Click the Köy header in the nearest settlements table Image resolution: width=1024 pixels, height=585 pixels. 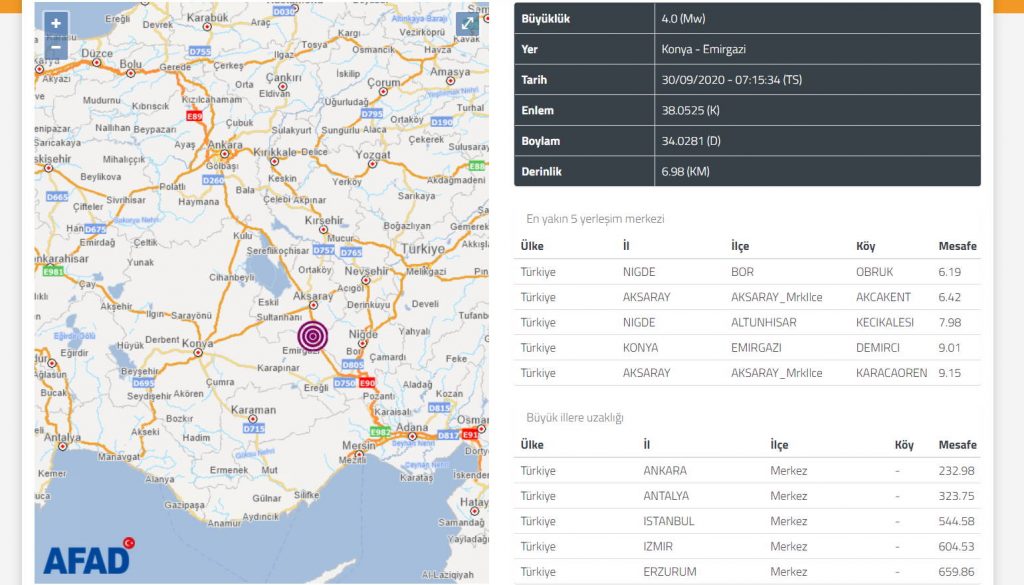point(865,246)
